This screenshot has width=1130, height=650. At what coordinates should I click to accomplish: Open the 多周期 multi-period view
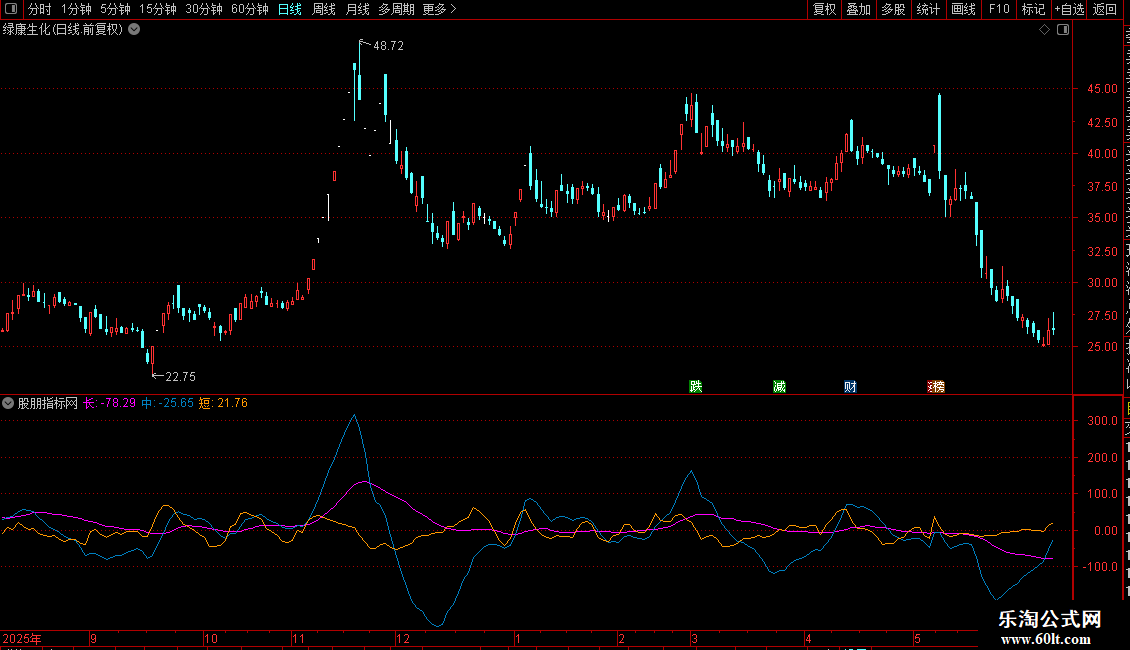click(396, 9)
